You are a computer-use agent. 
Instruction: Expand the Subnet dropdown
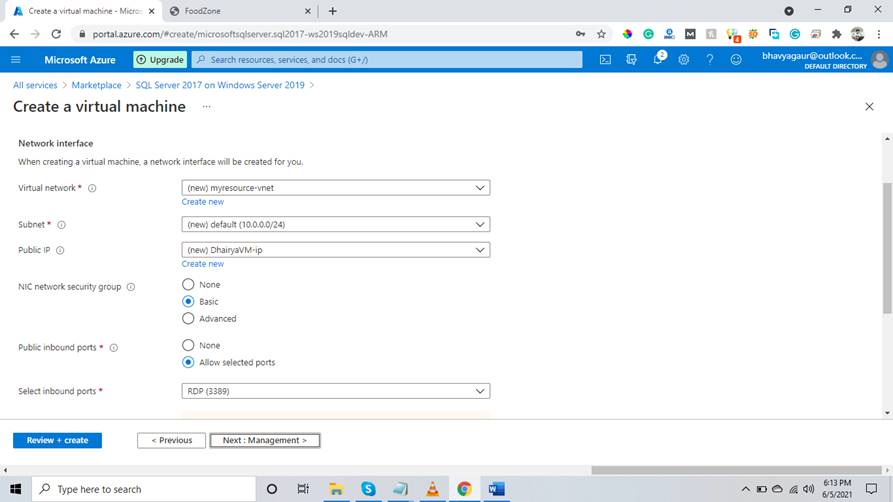(x=335, y=225)
